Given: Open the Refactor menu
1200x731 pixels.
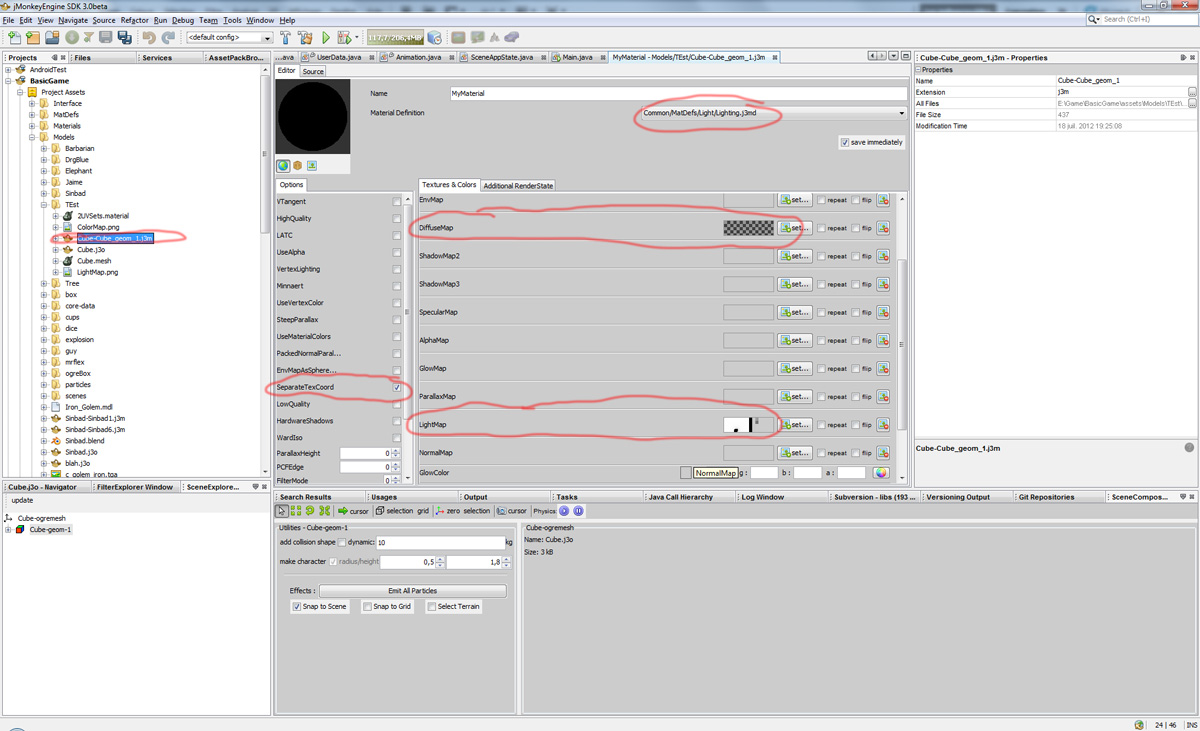Looking at the screenshot, I should [134, 20].
